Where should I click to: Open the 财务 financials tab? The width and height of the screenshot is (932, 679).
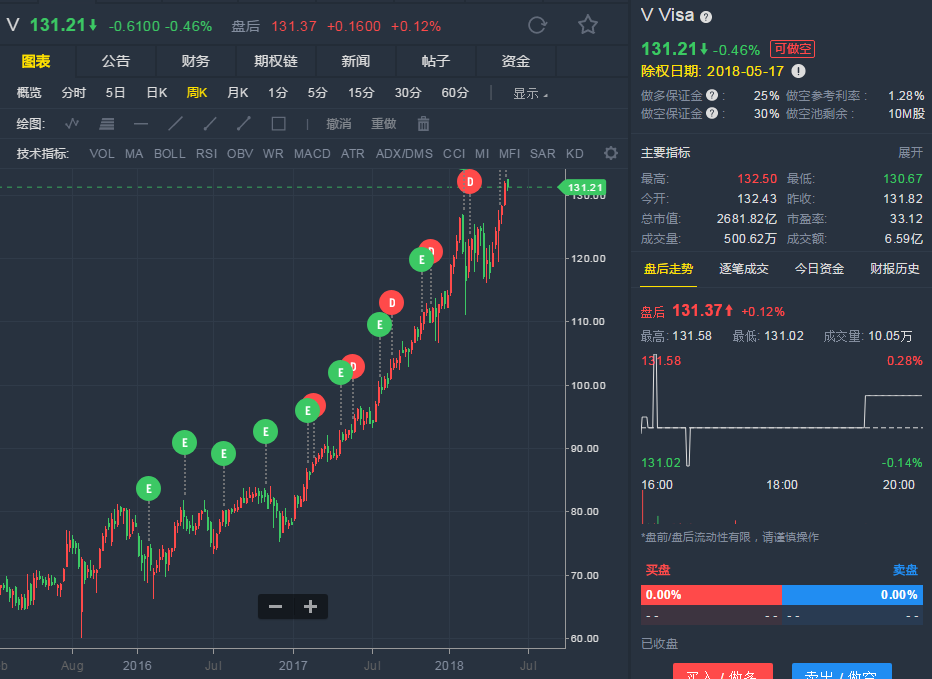pyautogui.click(x=196, y=61)
